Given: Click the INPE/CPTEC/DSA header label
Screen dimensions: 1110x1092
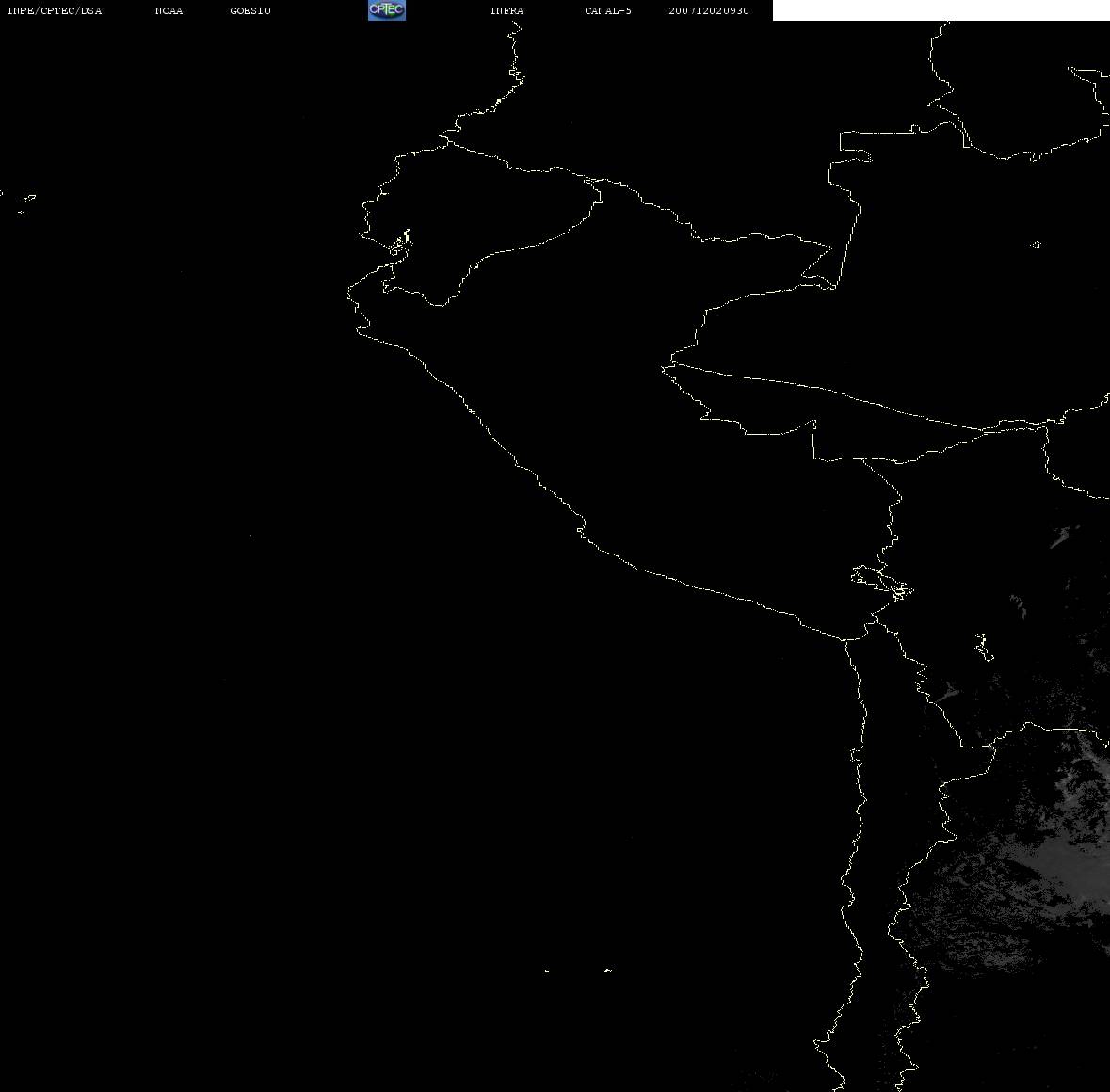Looking at the screenshot, I should 55,11.
